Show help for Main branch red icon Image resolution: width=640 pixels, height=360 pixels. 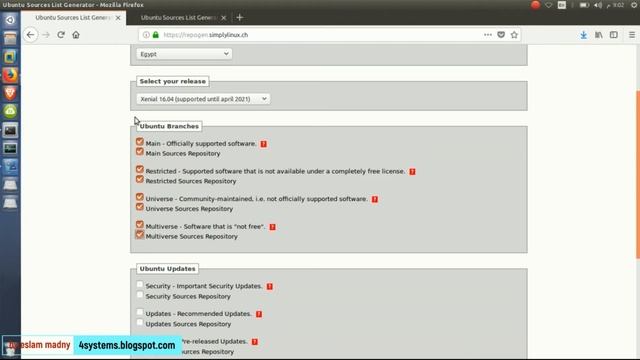point(264,144)
